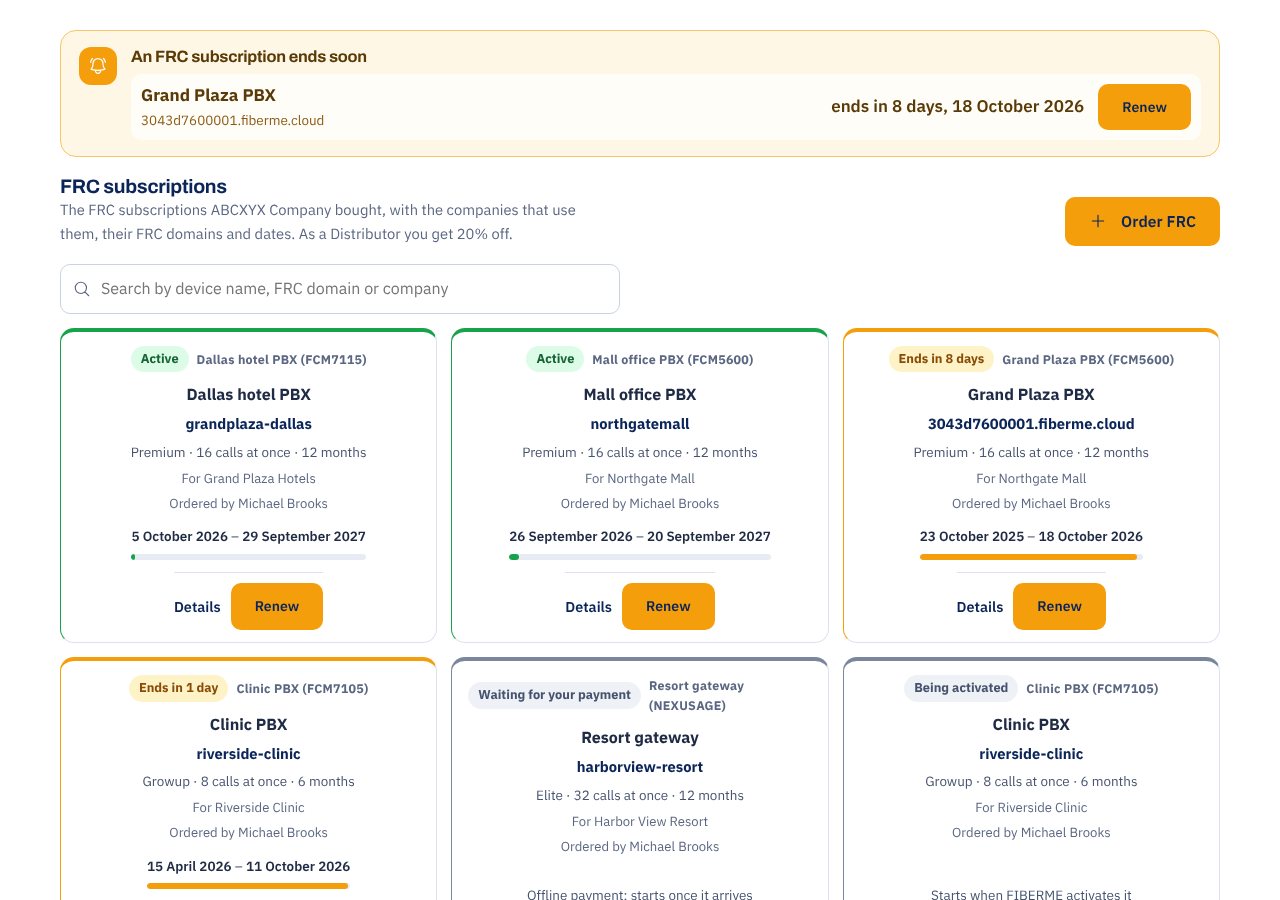Click the 3043d7600001.fiberme.cloud domain in the banner
This screenshot has height=900, width=1280.
pos(232,120)
